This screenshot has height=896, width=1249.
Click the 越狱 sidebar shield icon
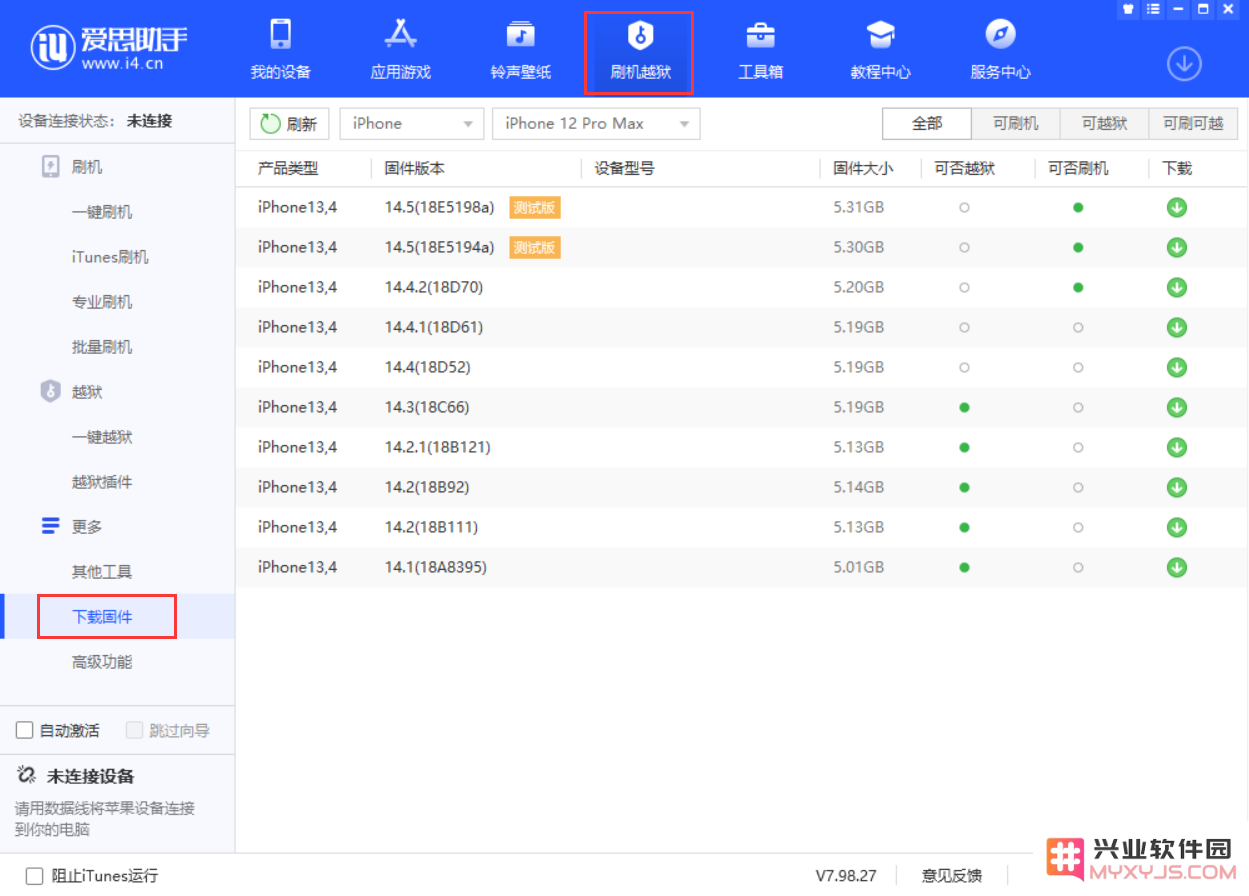[x=51, y=392]
